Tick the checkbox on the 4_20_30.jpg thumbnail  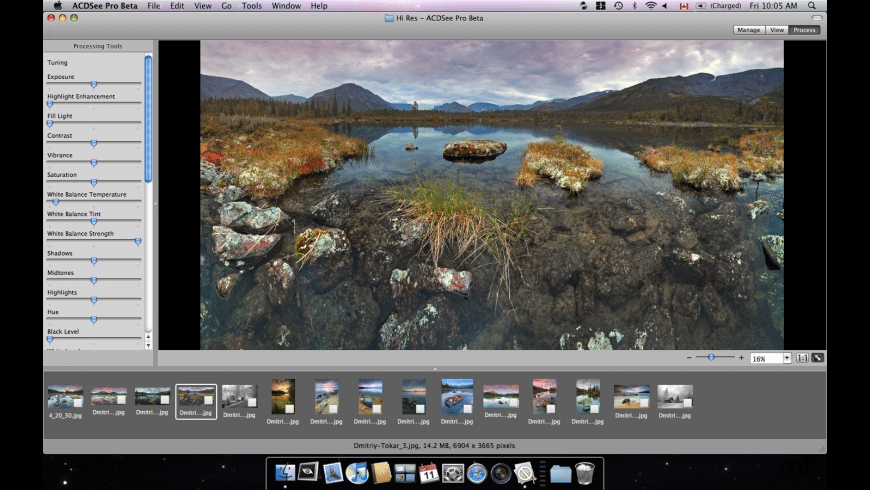tap(78, 403)
